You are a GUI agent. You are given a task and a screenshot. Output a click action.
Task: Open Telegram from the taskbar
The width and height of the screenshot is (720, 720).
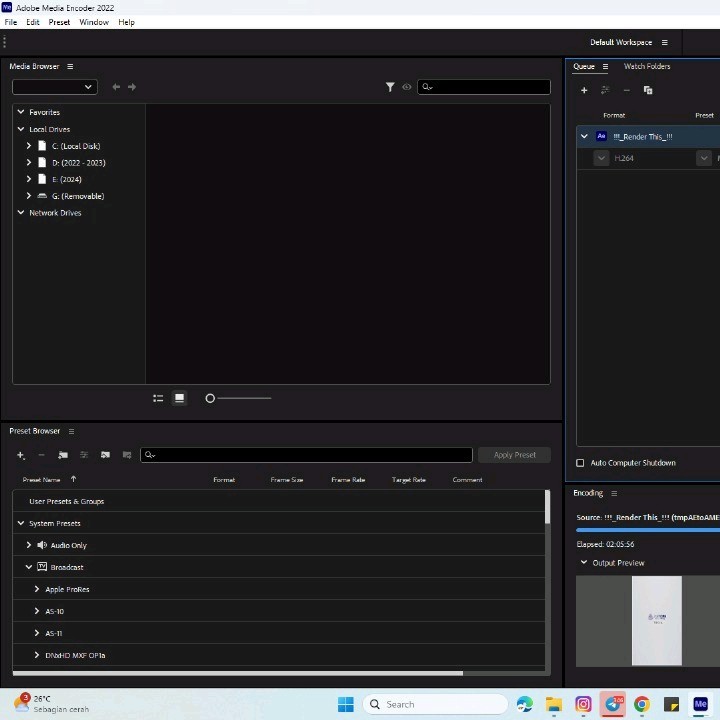pos(612,704)
